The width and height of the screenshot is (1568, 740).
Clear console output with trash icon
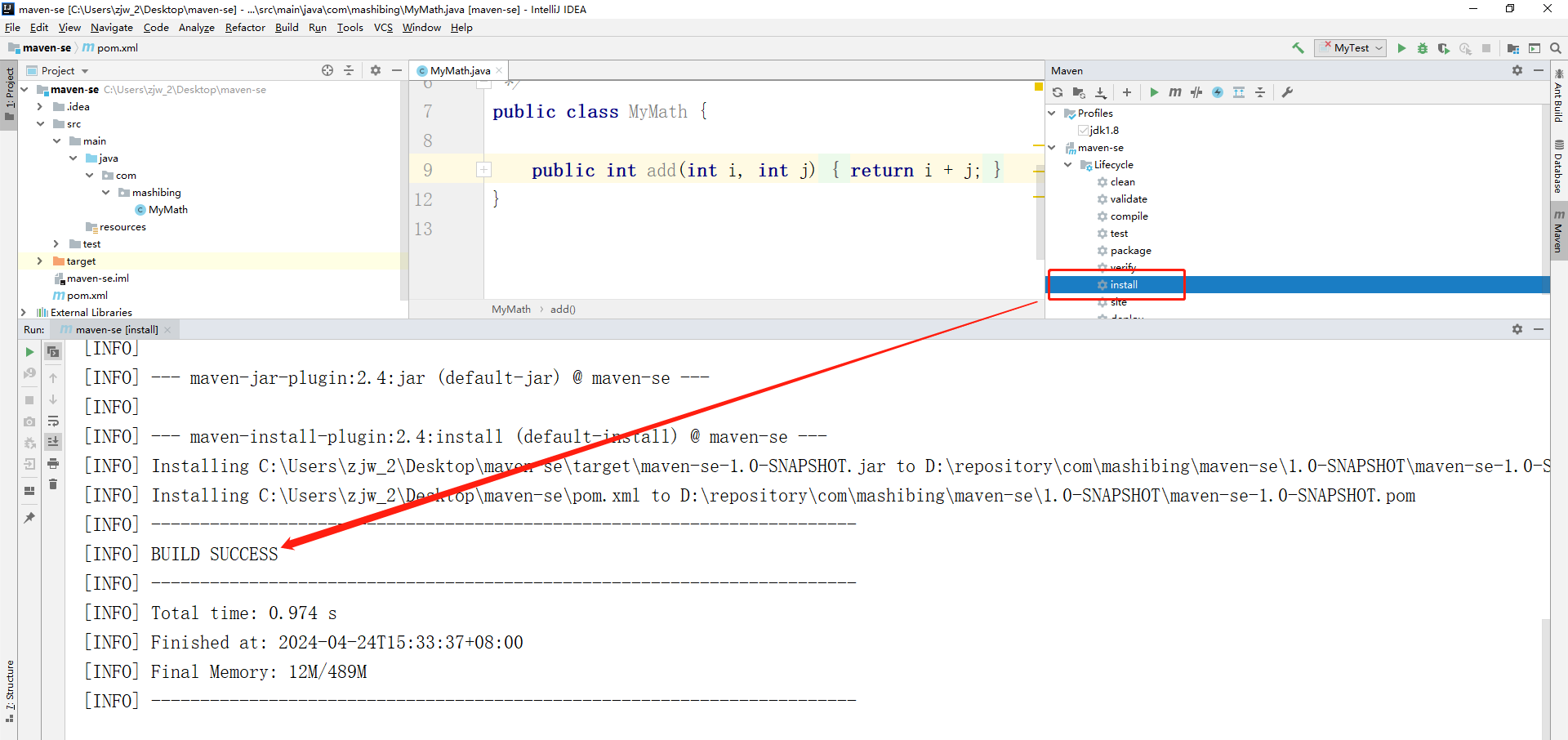(x=53, y=484)
